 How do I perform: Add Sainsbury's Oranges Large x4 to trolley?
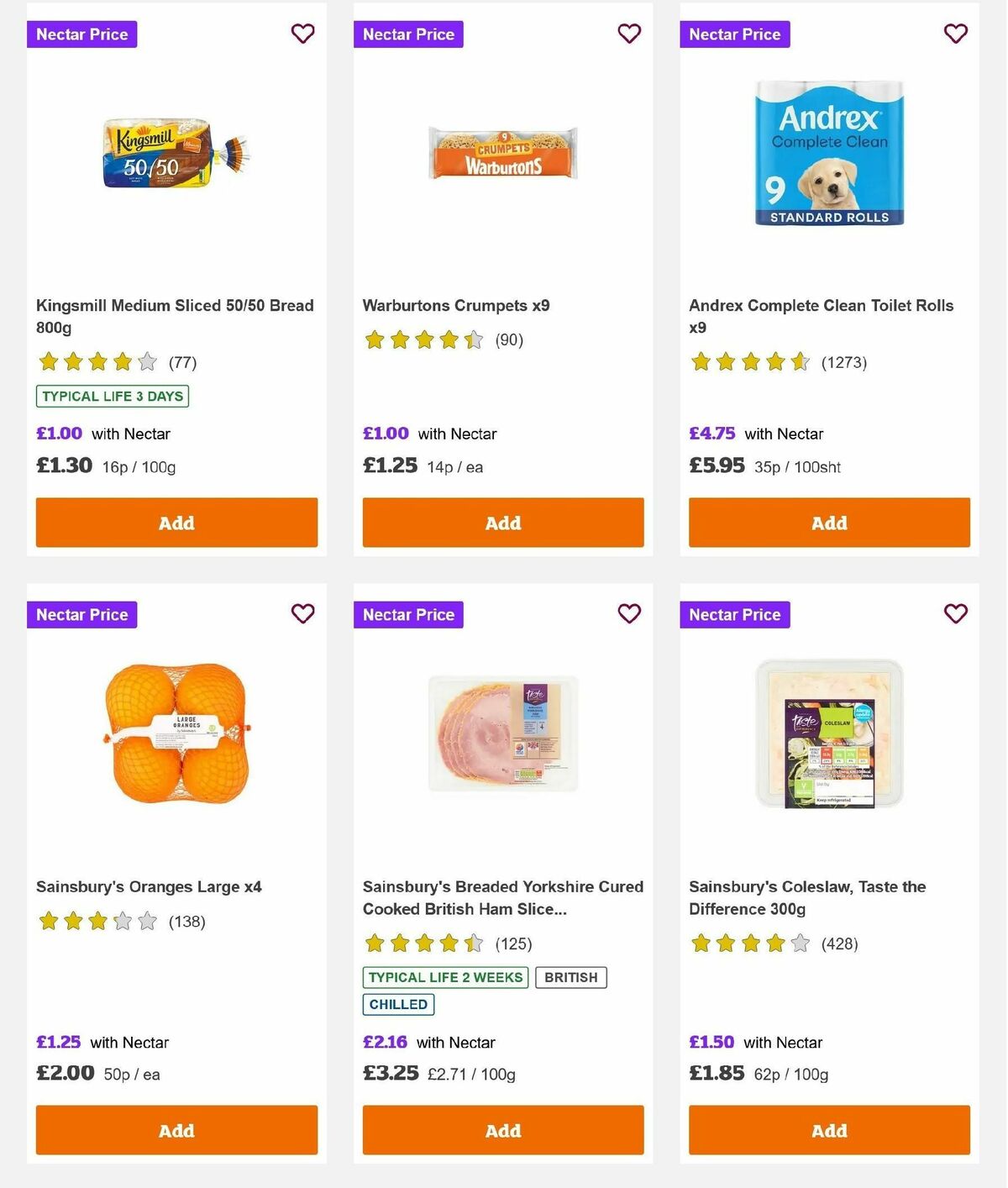pos(176,1130)
